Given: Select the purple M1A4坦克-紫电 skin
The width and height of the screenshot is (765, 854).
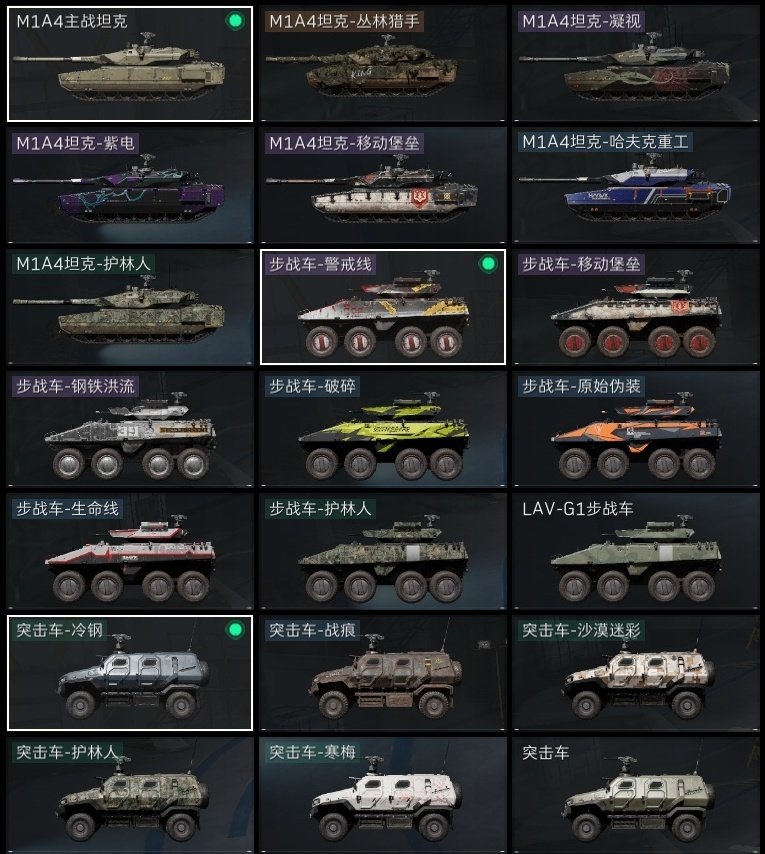Looking at the screenshot, I should [130, 185].
